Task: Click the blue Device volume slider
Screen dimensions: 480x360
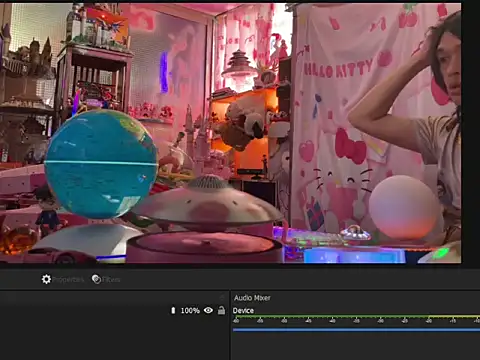Action: (x=356, y=330)
